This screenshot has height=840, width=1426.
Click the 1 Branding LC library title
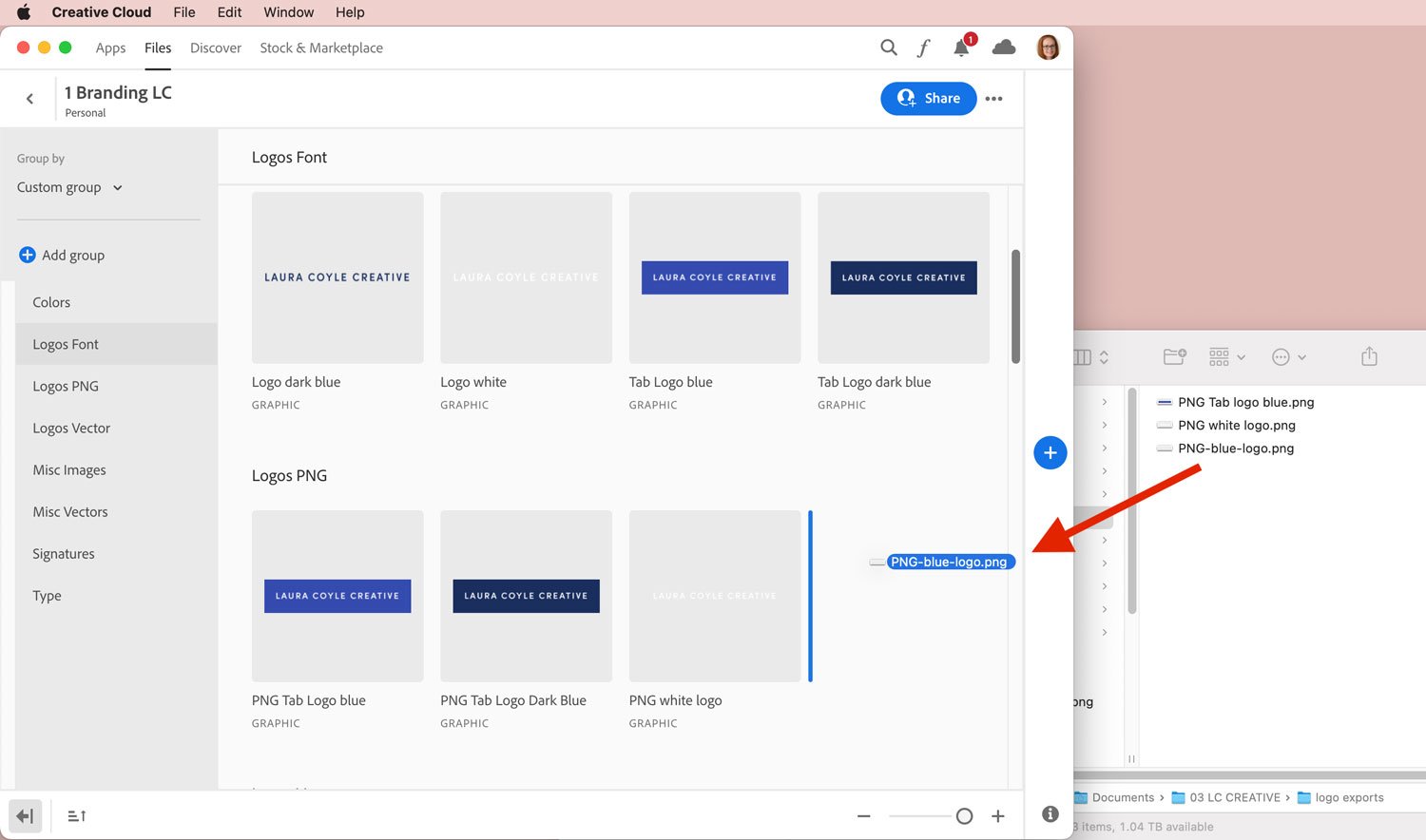[x=118, y=92]
